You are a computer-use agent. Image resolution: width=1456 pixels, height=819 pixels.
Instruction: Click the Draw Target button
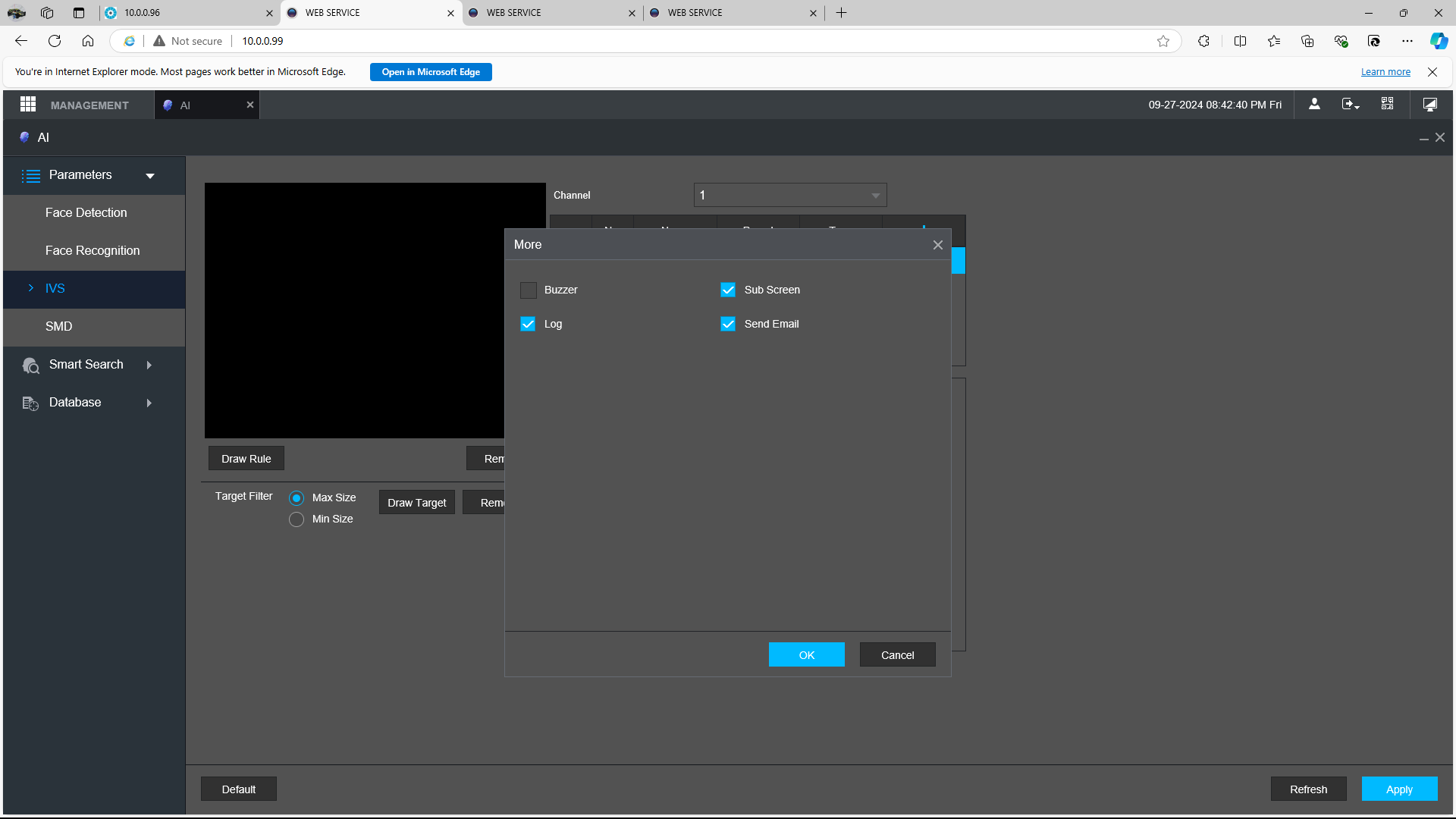point(417,503)
